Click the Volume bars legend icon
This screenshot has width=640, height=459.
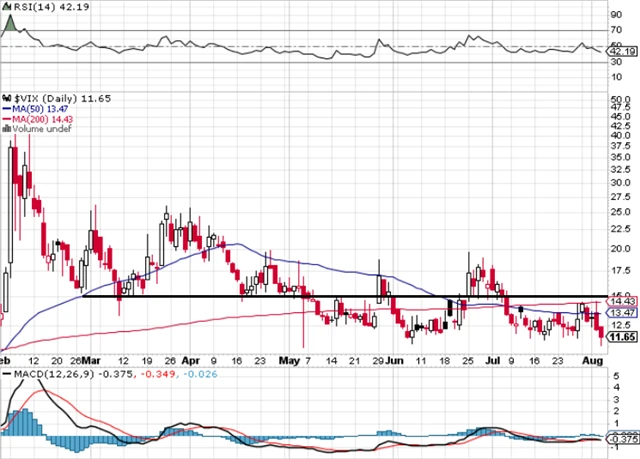tap(6, 129)
